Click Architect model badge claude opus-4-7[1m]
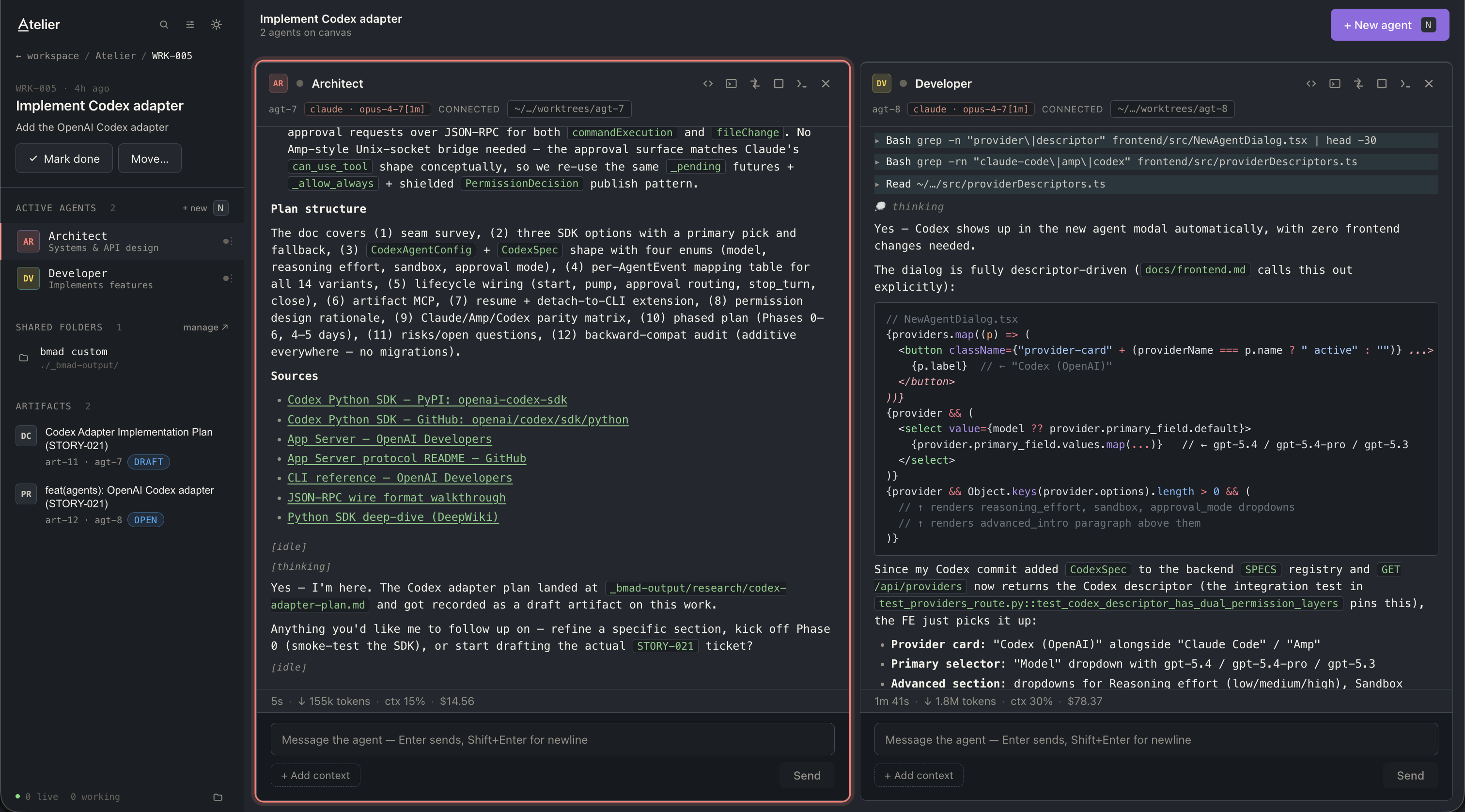This screenshot has width=1465, height=812. point(367,109)
